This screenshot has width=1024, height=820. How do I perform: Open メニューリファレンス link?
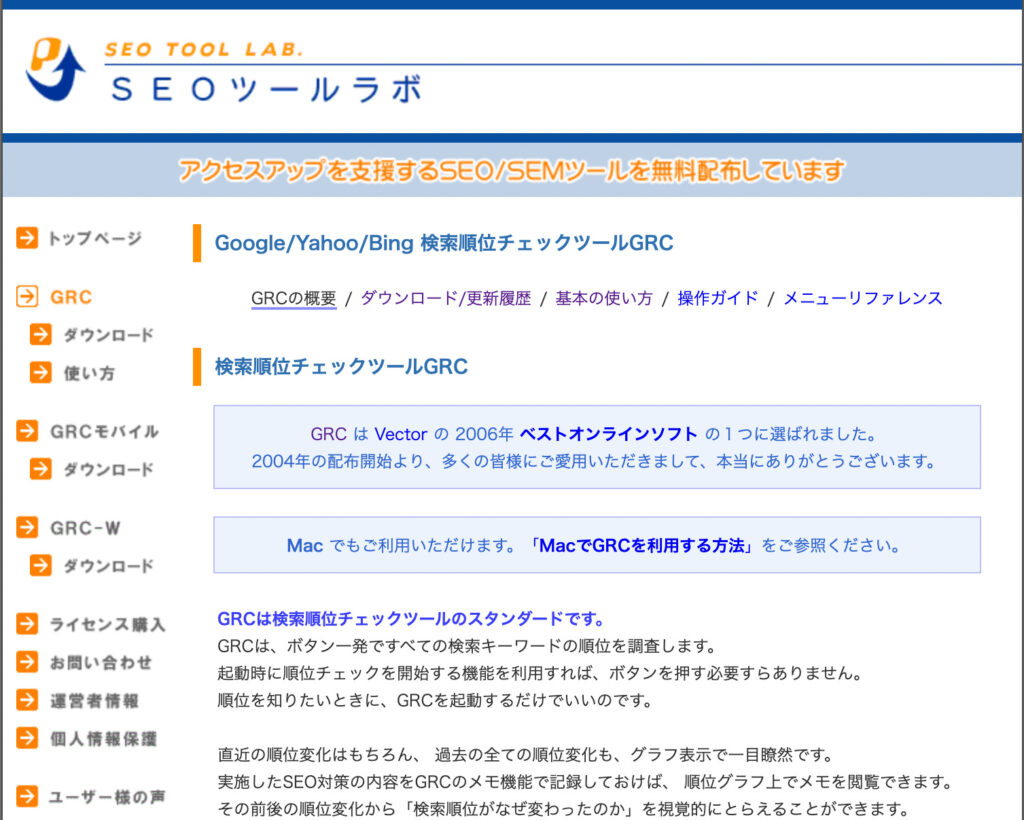point(863,298)
